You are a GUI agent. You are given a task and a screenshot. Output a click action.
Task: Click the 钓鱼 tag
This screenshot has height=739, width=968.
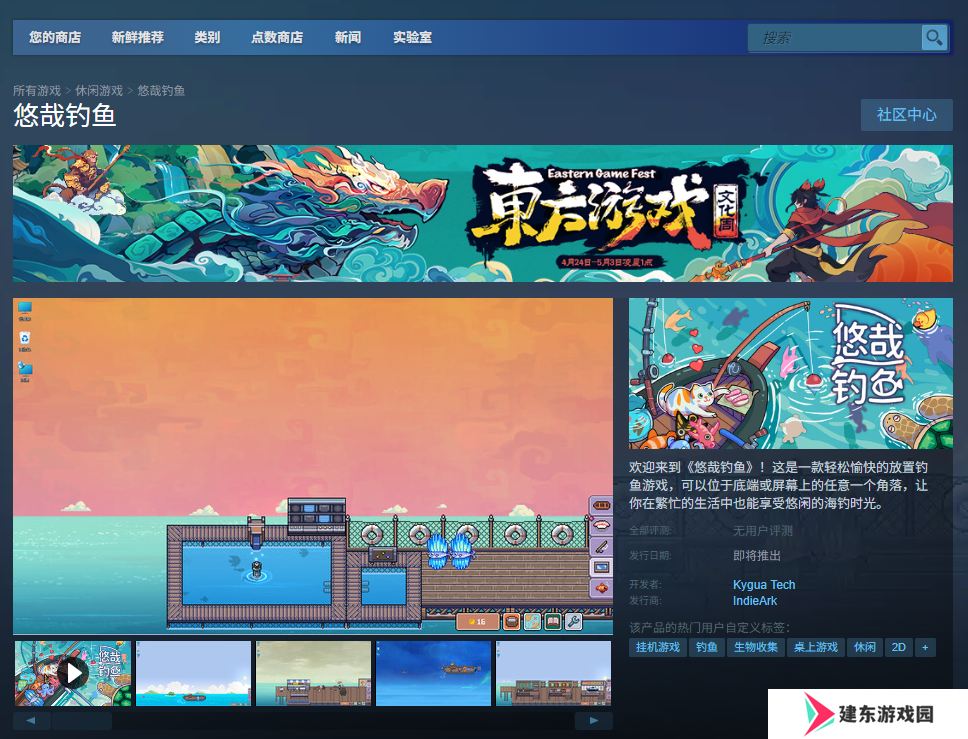point(707,647)
